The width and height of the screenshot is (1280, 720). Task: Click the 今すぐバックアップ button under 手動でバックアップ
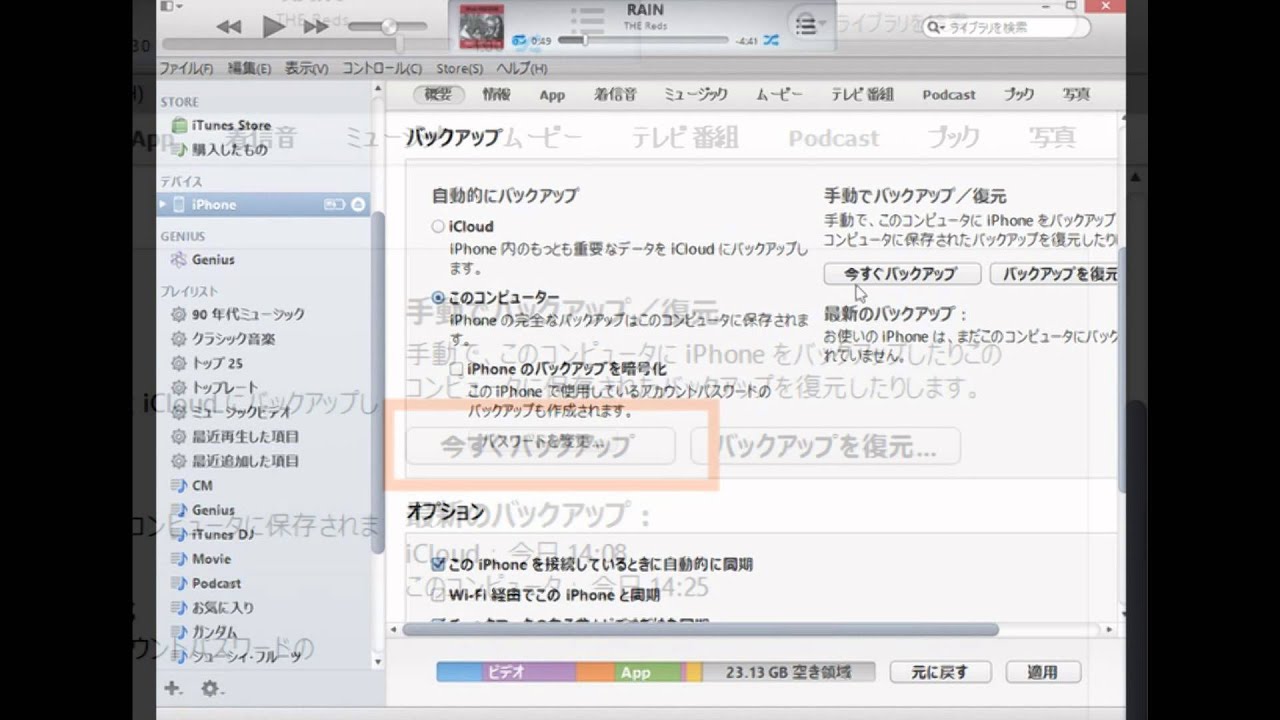coord(900,273)
